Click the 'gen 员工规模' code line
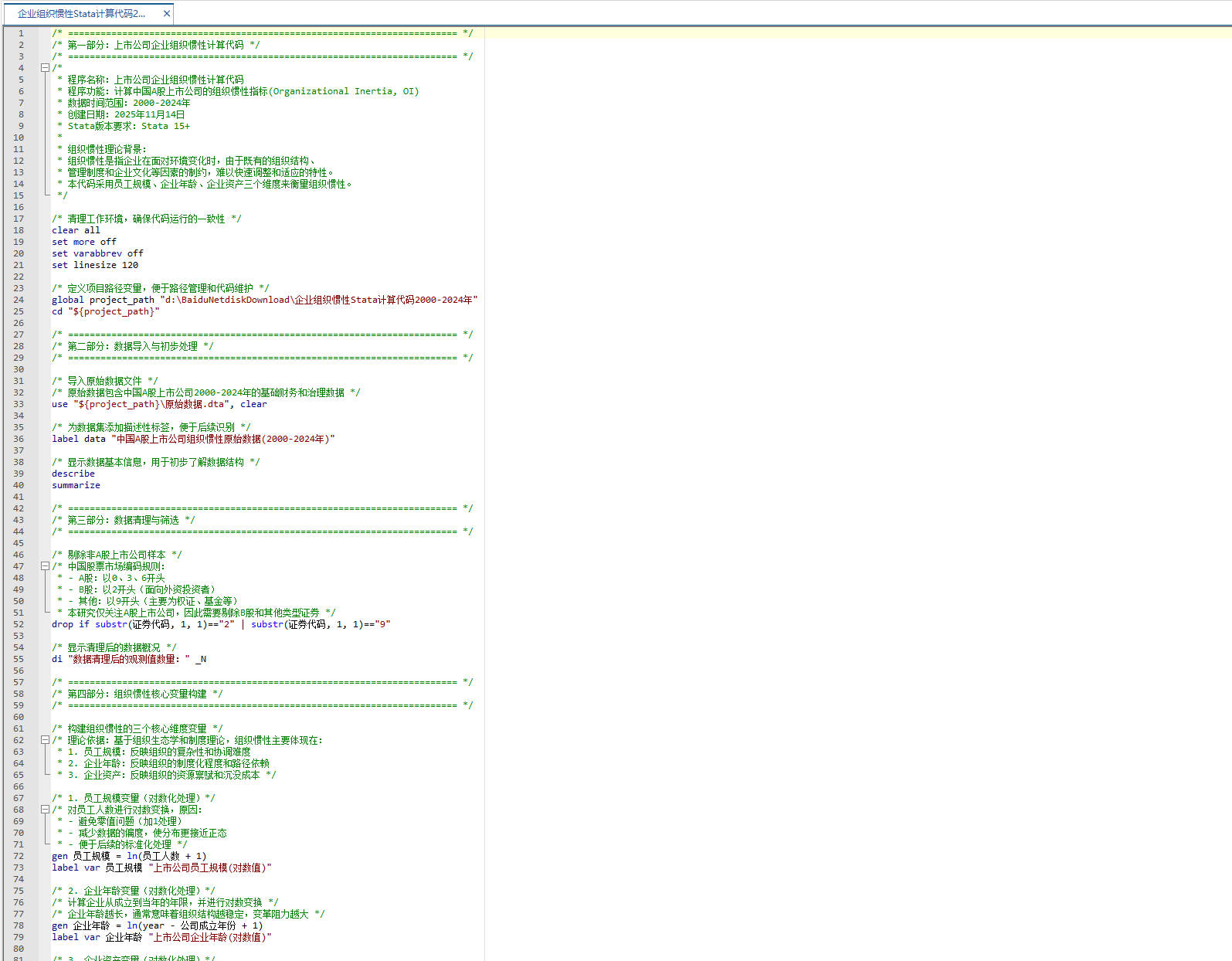 click(129, 856)
